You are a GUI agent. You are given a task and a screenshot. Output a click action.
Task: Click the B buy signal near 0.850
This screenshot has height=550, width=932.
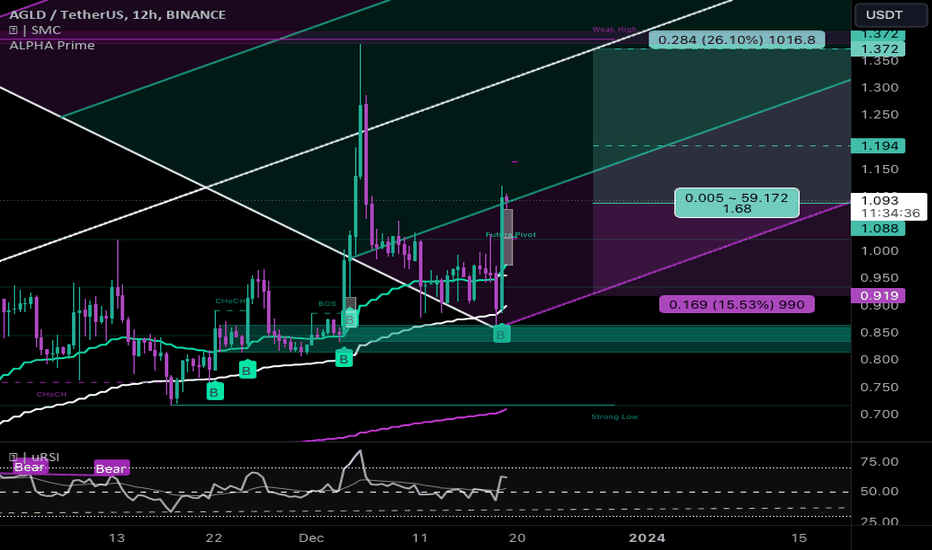(x=500, y=335)
